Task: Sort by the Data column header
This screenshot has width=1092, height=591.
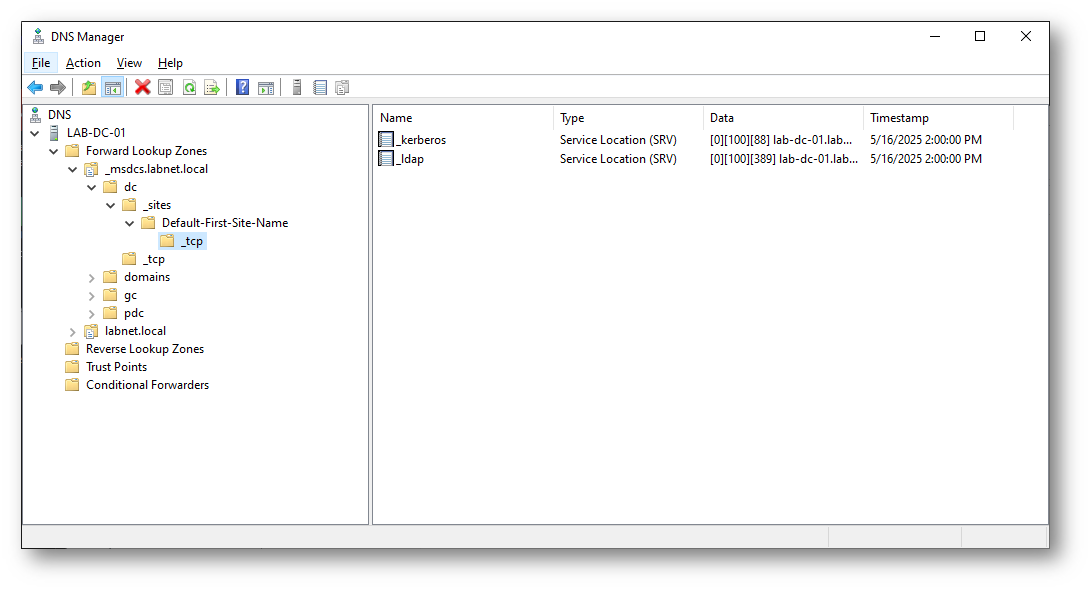Action: click(x=783, y=118)
